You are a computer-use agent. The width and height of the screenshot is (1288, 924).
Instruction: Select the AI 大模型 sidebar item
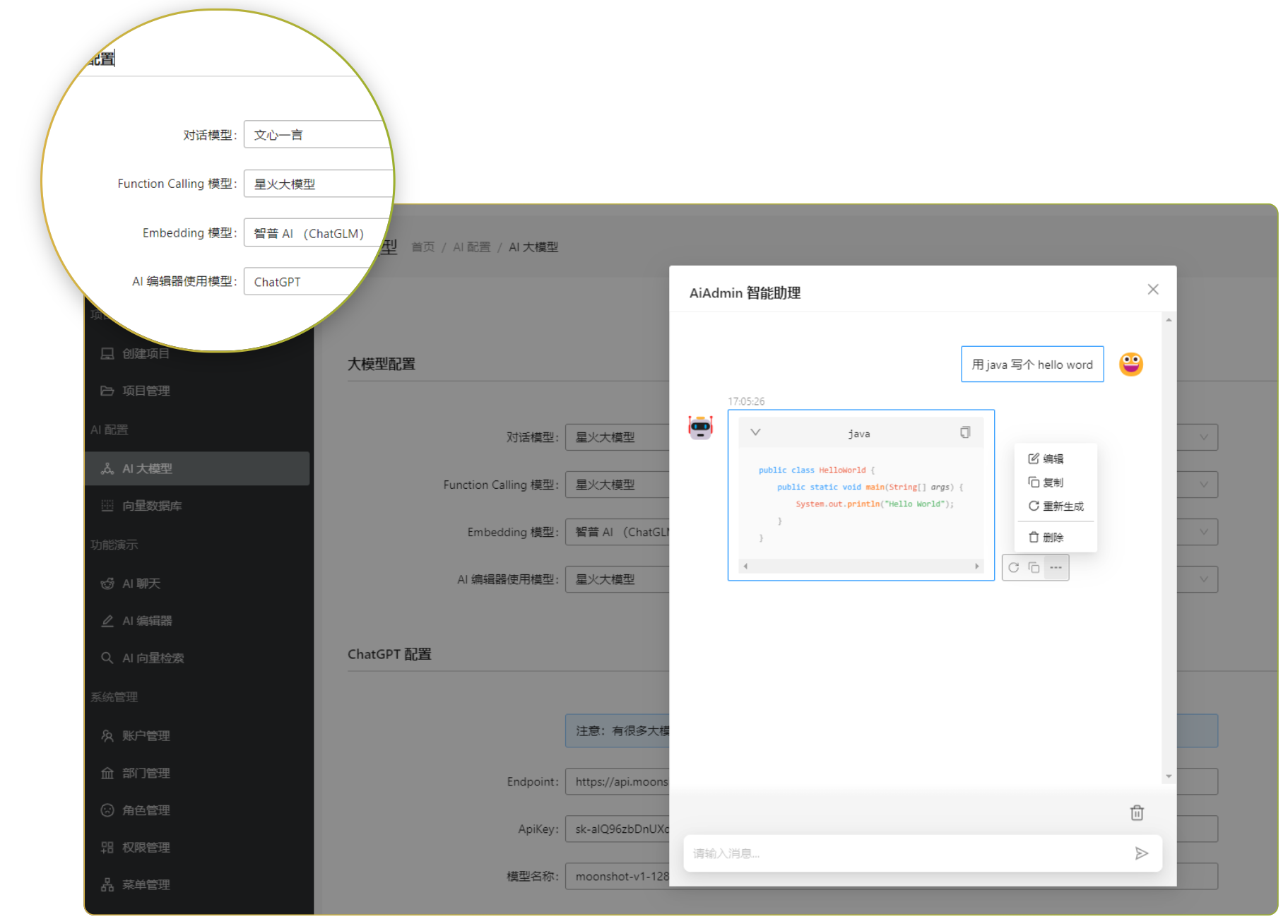(x=196, y=468)
